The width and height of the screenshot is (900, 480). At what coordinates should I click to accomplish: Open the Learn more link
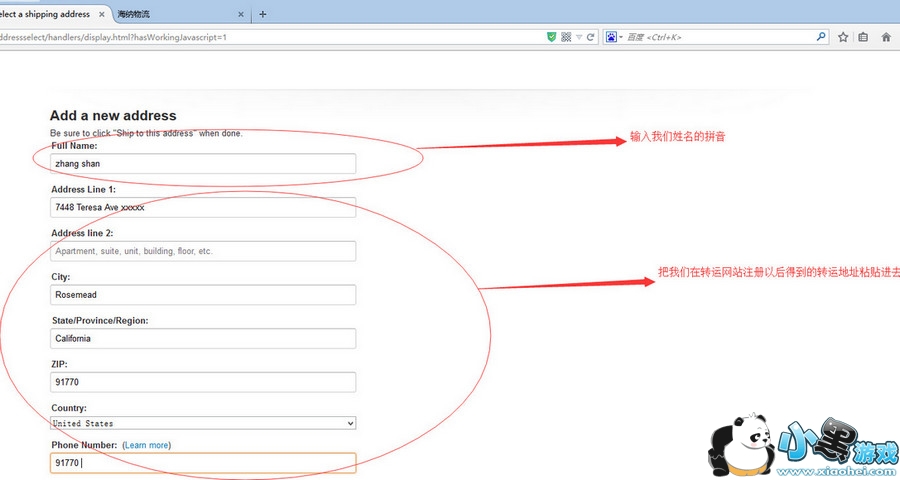(x=146, y=445)
